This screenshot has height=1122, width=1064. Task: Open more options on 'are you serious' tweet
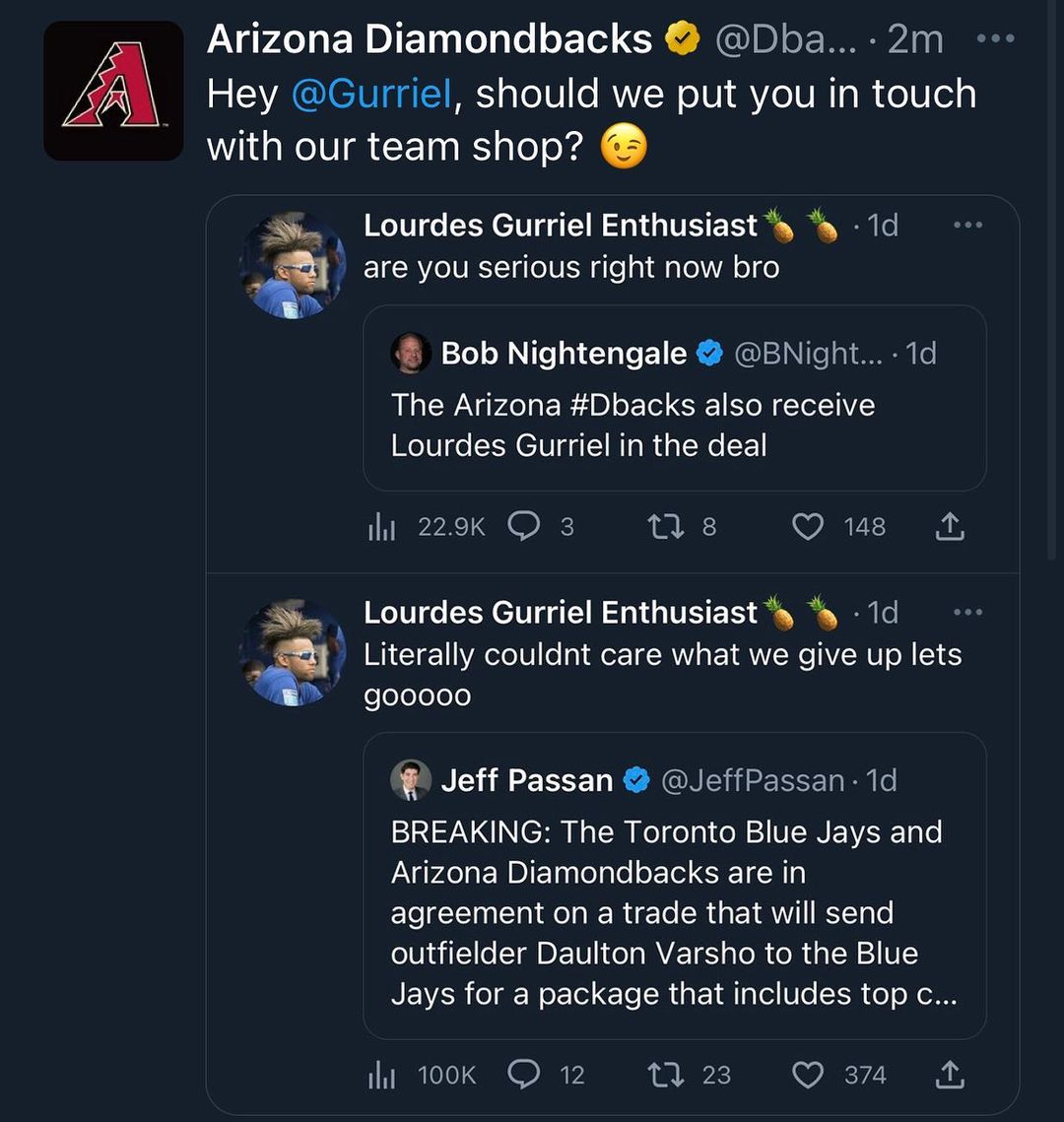pyautogui.click(x=967, y=226)
